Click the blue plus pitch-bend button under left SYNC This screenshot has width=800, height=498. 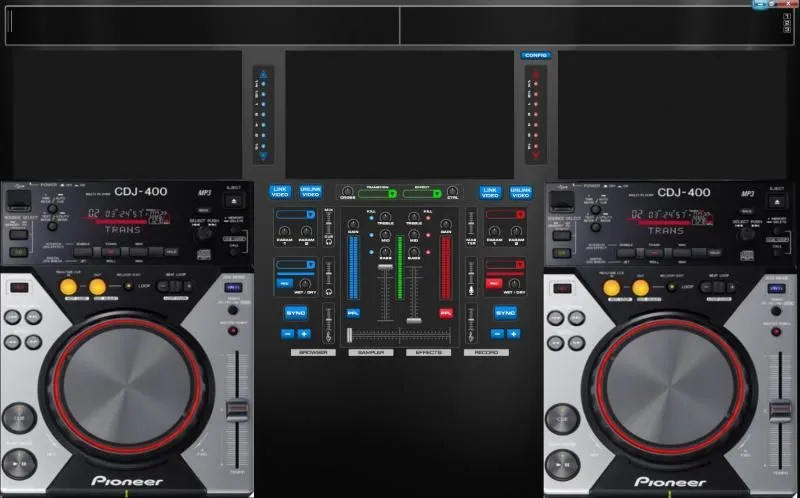304,334
